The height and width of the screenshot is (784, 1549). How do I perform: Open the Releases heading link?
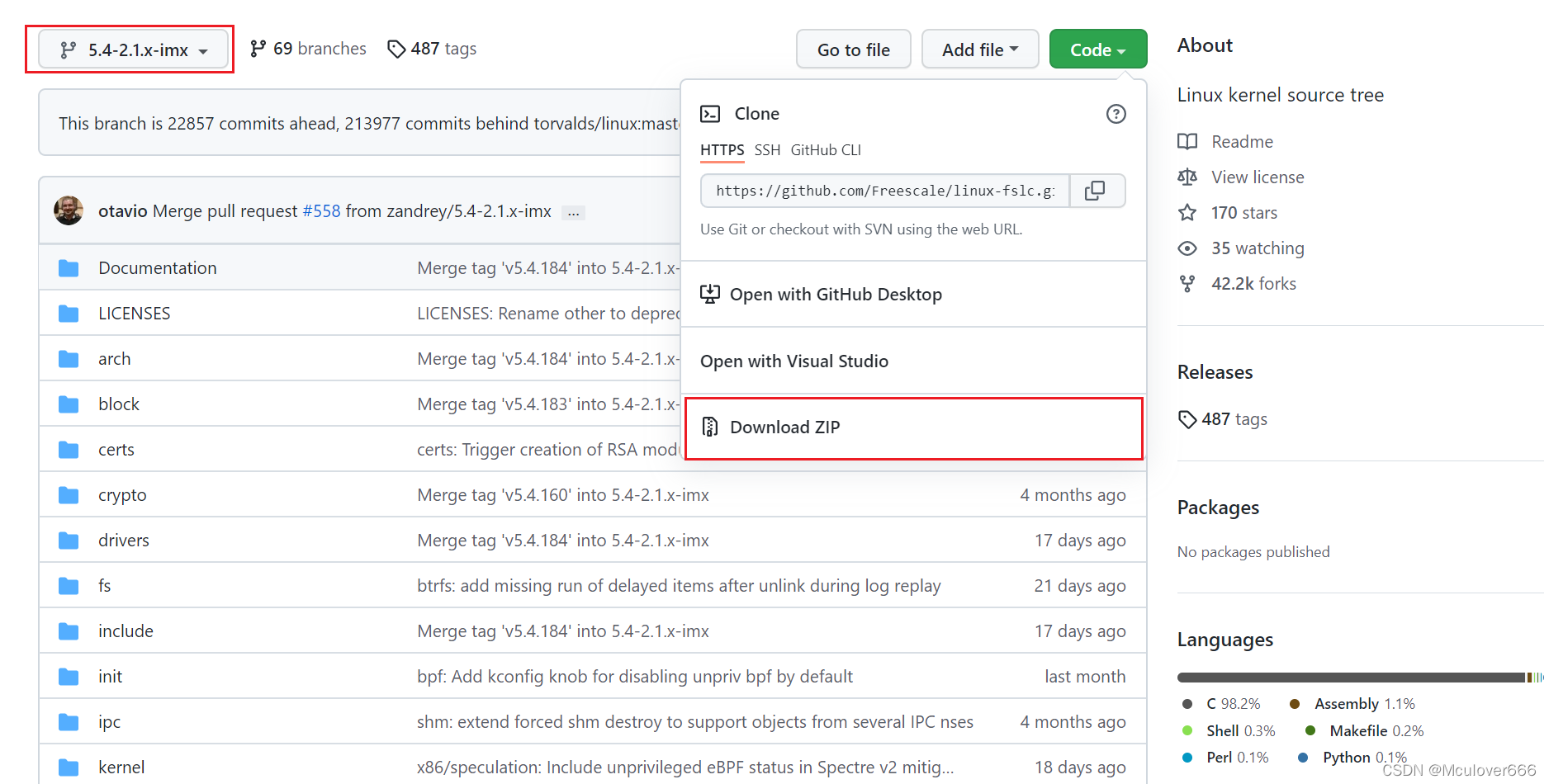click(1215, 372)
